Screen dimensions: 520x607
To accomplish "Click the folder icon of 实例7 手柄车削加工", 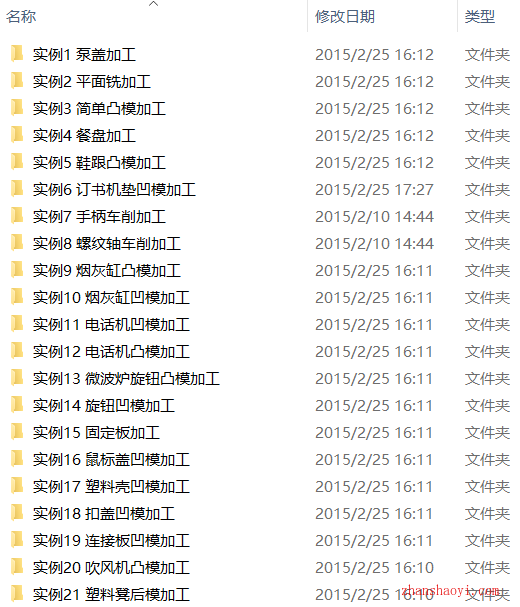I will coord(17,216).
